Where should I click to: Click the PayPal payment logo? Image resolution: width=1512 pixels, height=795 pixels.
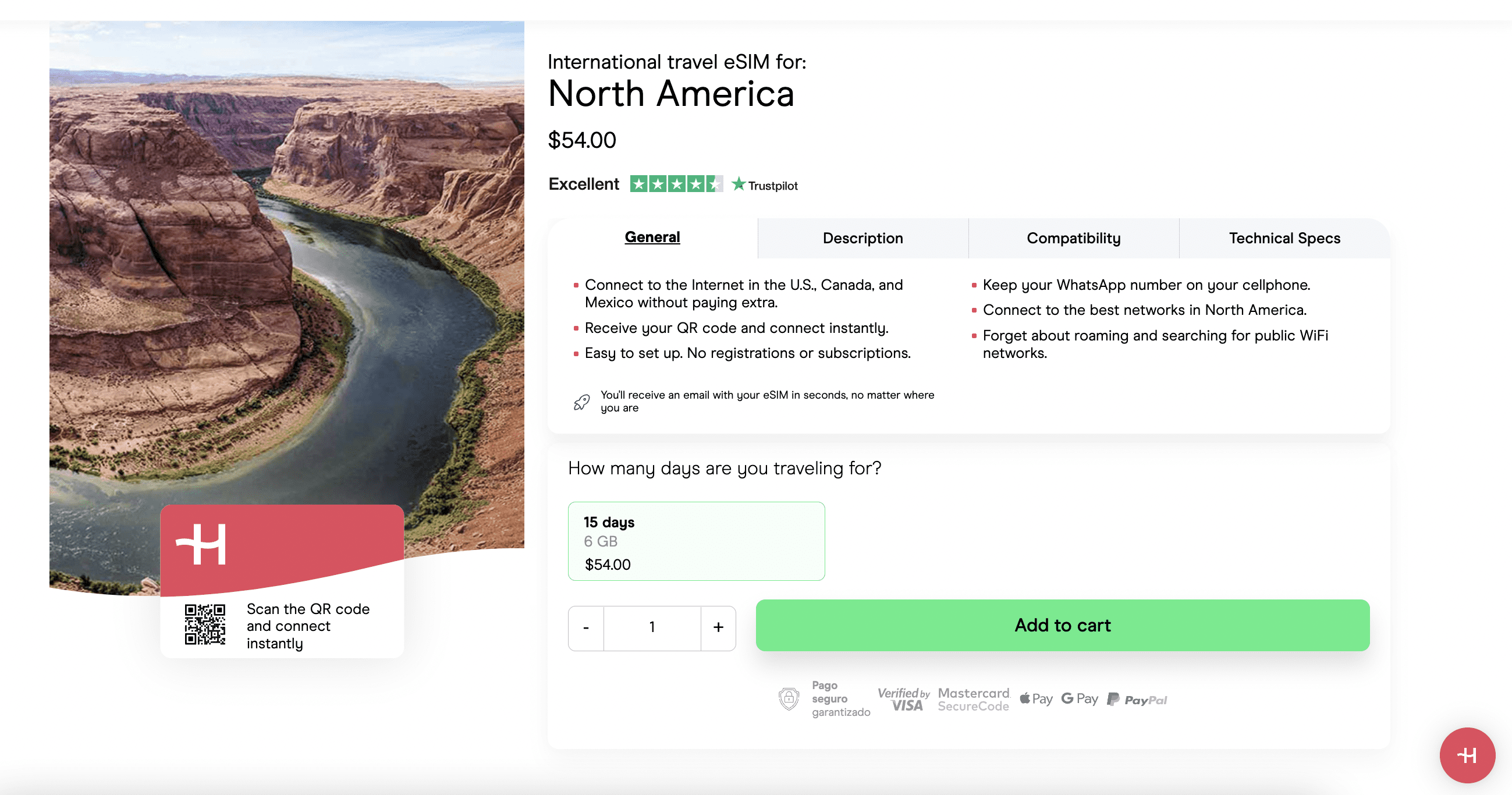coord(1137,700)
